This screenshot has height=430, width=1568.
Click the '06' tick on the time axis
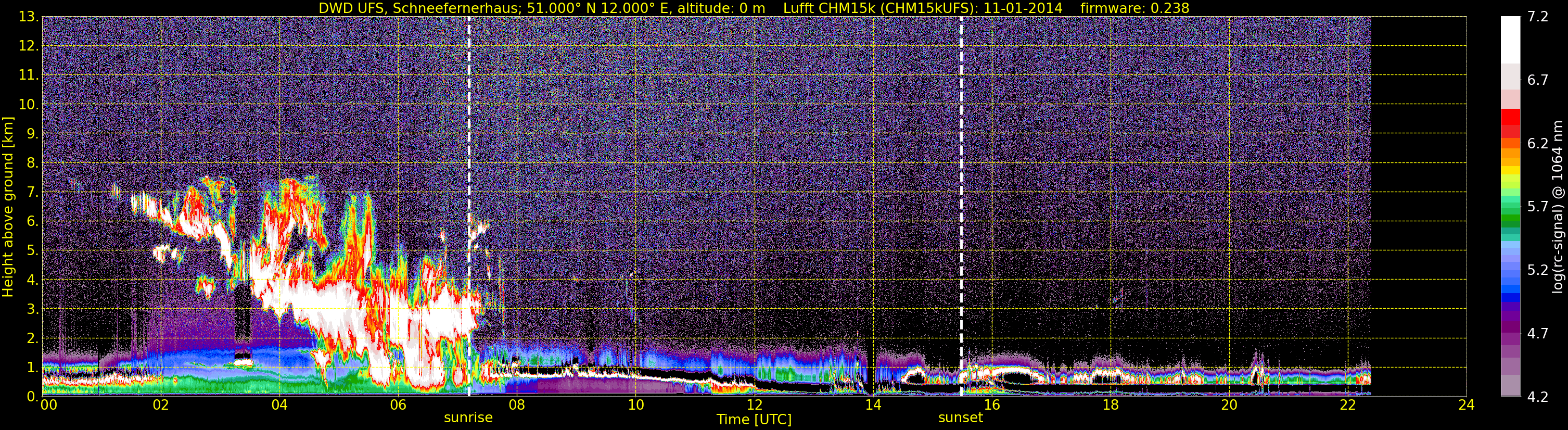(398, 406)
